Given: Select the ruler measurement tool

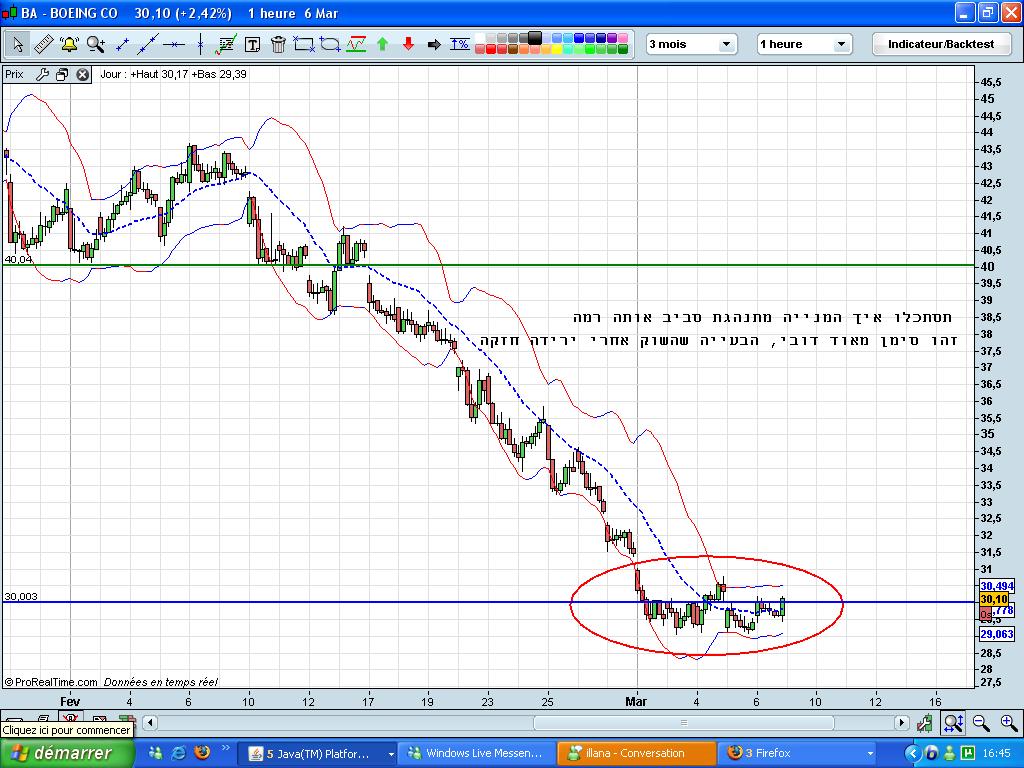Looking at the screenshot, I should click(x=43, y=44).
